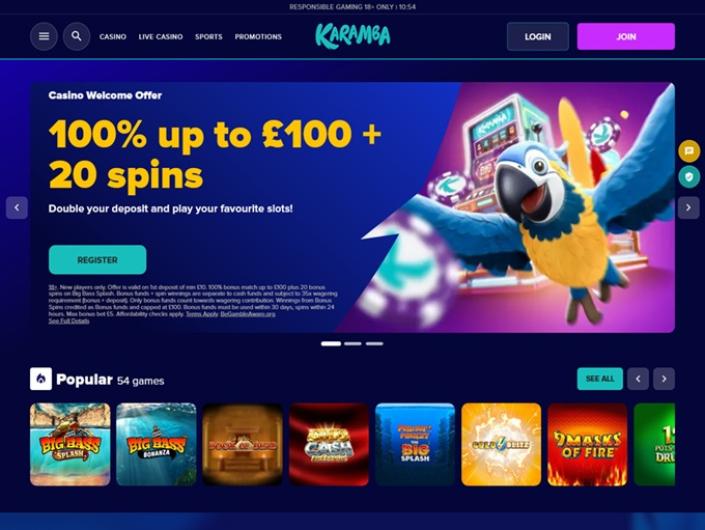705x530 pixels.
Task: Go to previous banner slide arrow
Action: coord(17,208)
